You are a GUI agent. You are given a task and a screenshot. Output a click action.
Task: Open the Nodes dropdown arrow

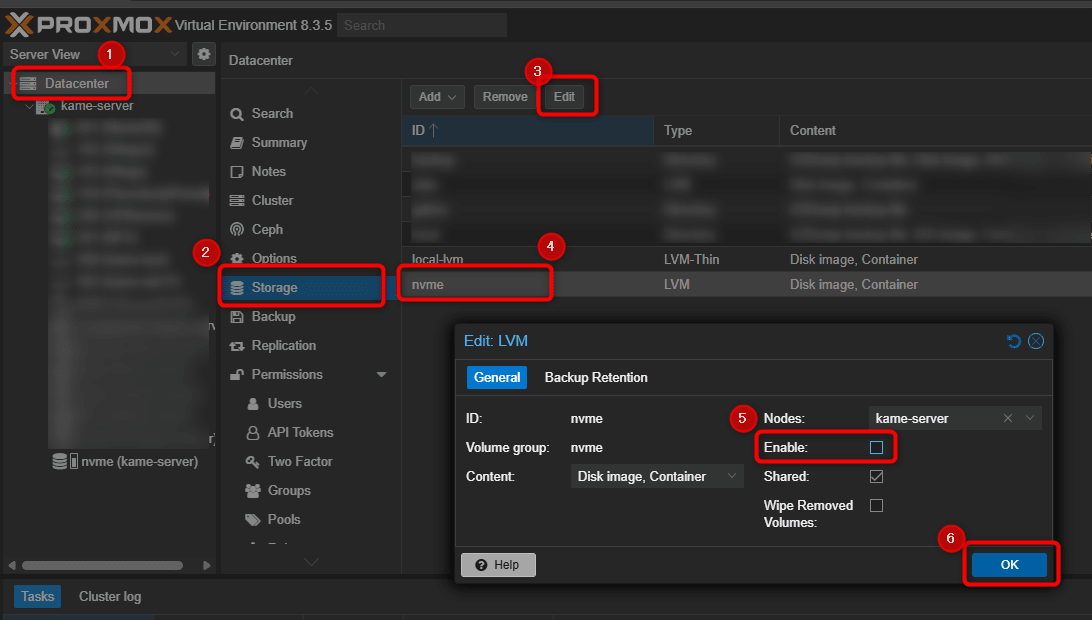coord(1030,419)
